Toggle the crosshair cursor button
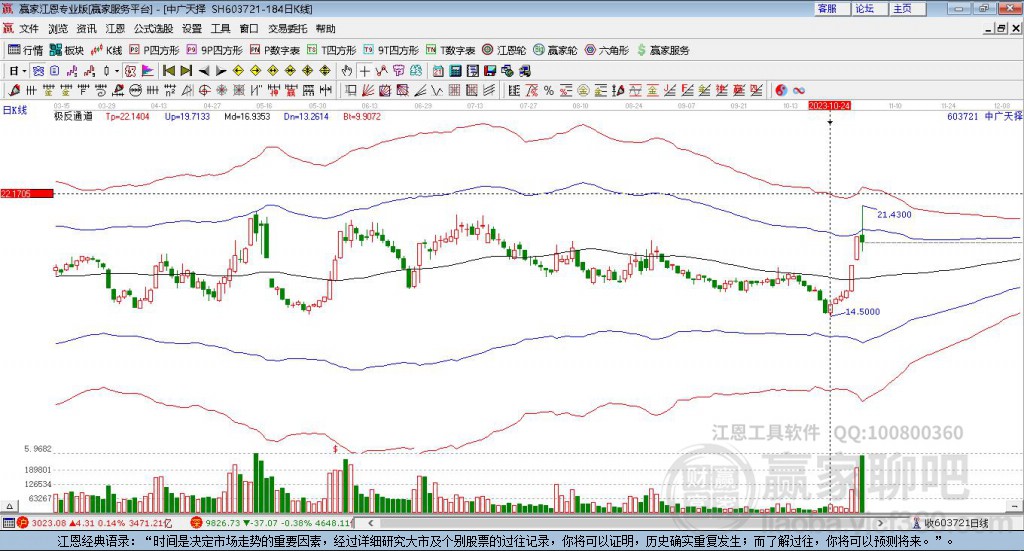The height and width of the screenshot is (551, 1024). point(364,71)
